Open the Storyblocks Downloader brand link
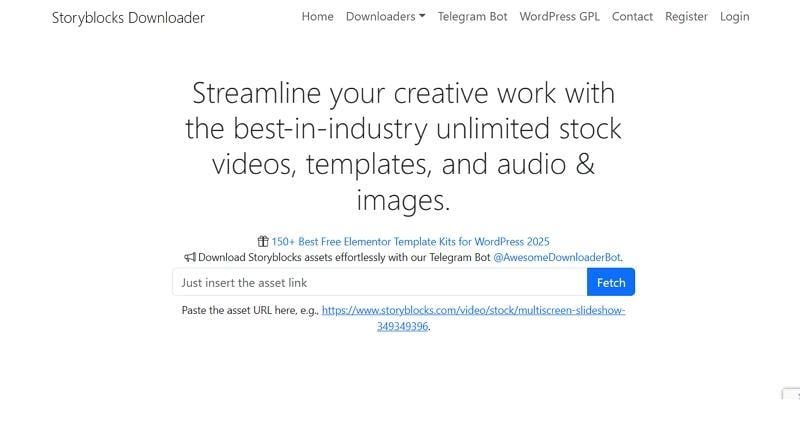 pyautogui.click(x=128, y=17)
